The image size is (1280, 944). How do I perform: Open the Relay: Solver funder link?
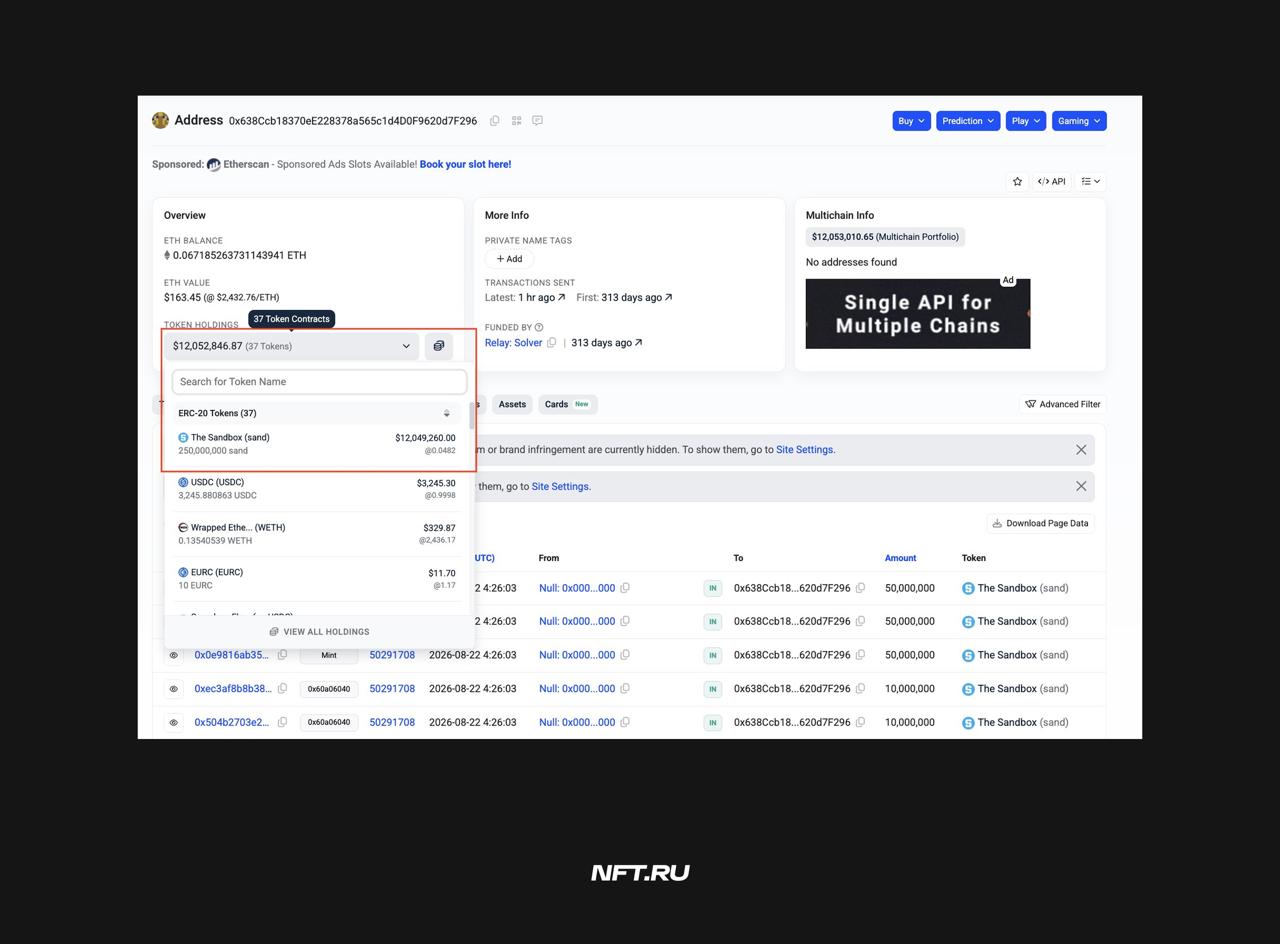513,343
